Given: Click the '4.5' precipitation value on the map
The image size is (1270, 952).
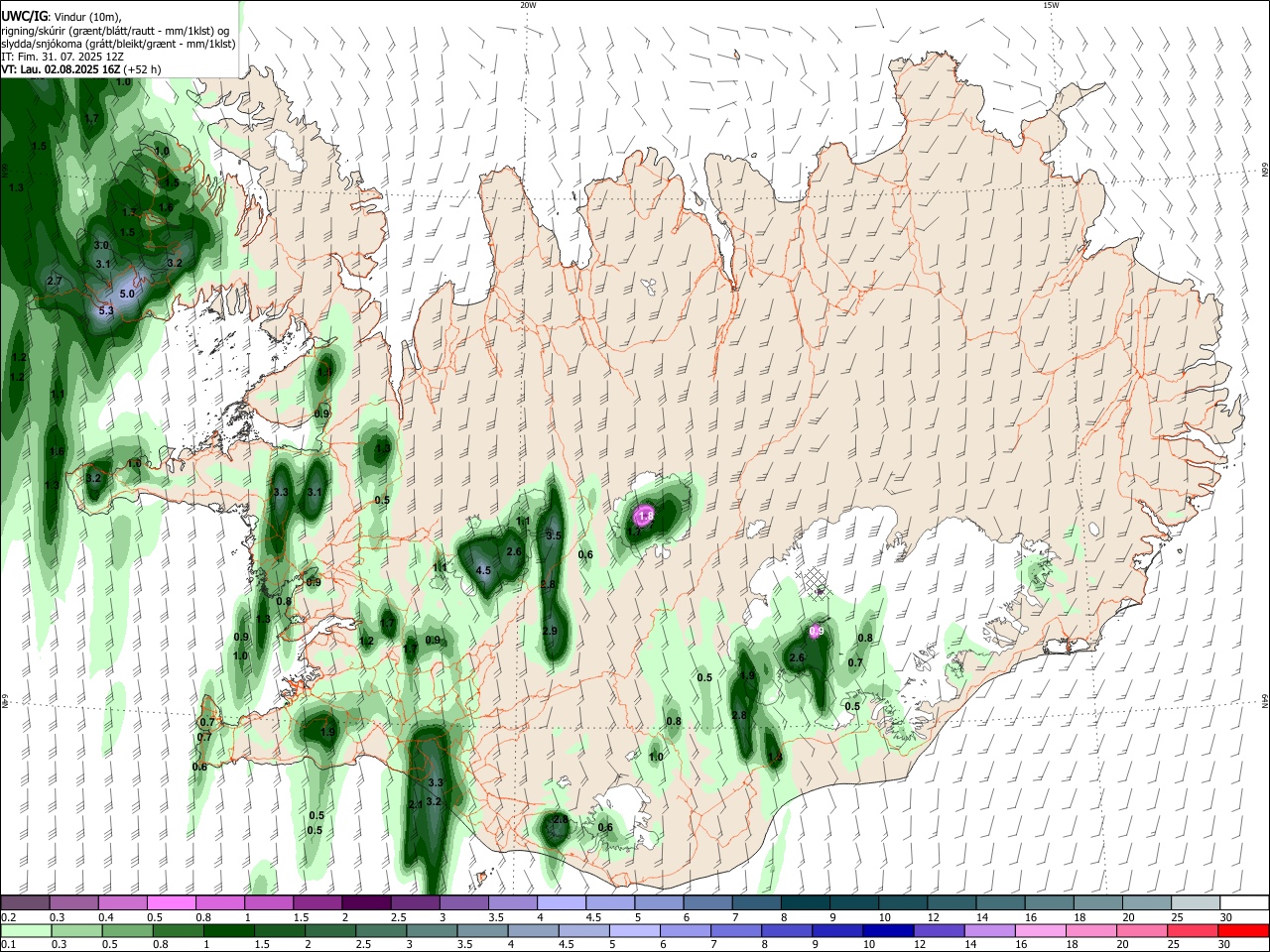Looking at the screenshot, I should point(484,571).
